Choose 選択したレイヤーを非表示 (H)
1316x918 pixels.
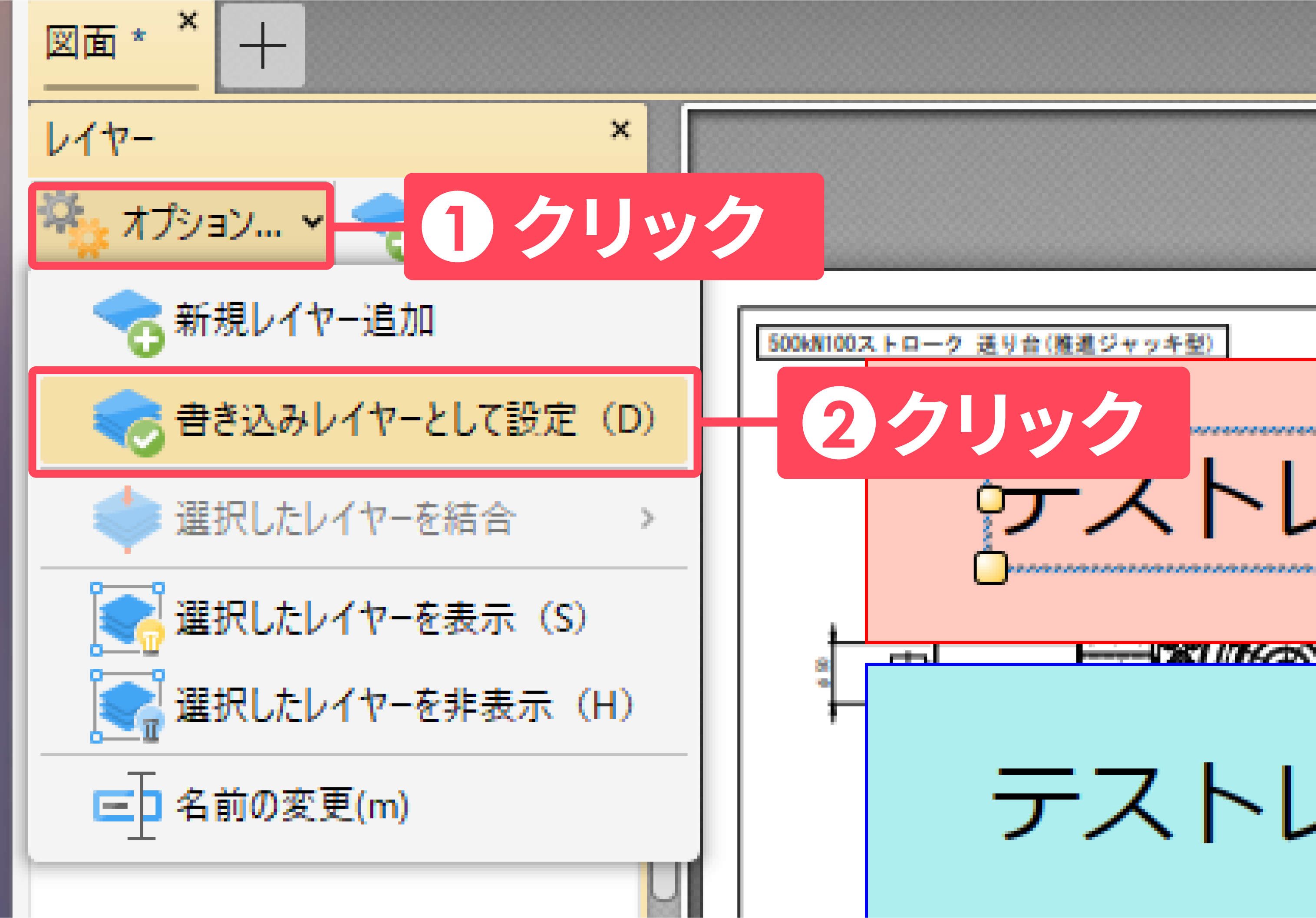click(365, 706)
